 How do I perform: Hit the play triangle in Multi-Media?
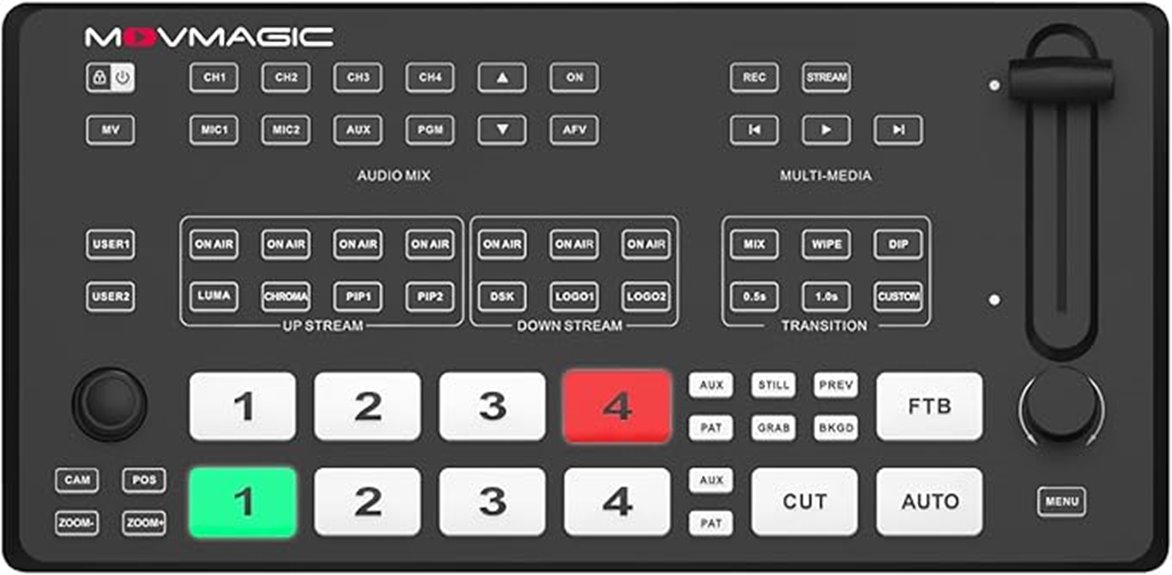point(826,130)
